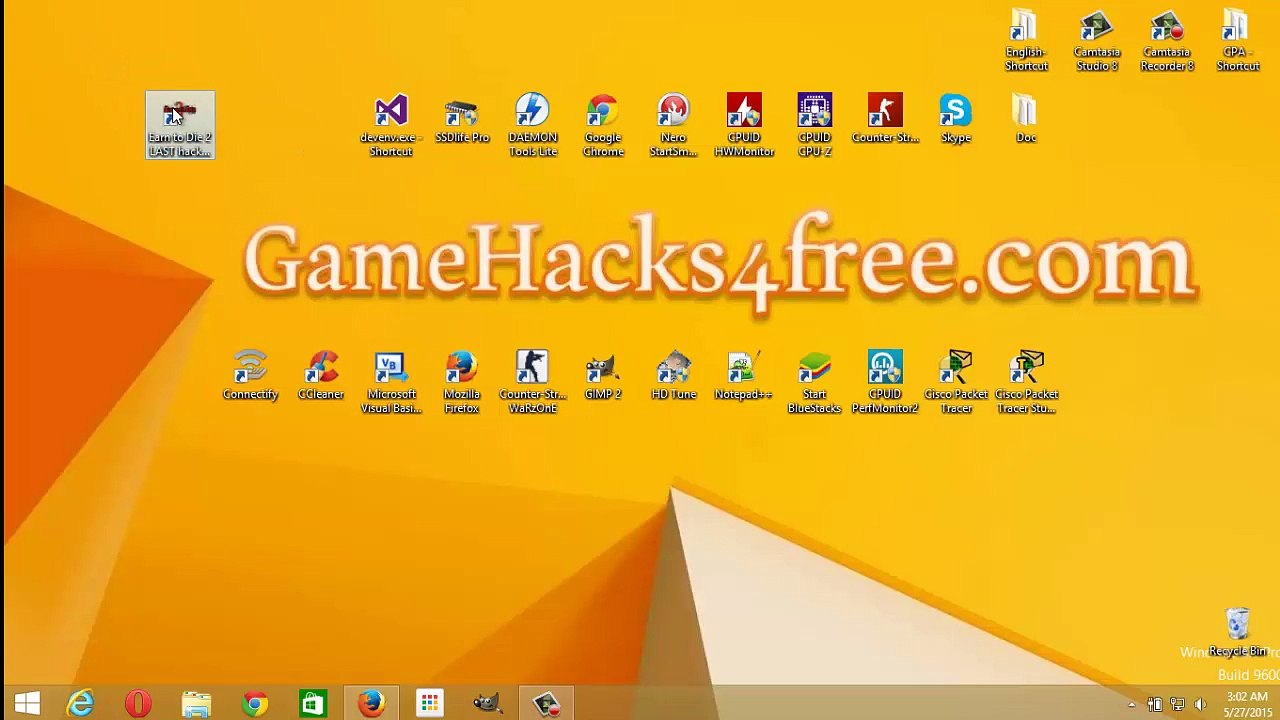Select the Earn to Die 2 hack icon

(x=180, y=126)
